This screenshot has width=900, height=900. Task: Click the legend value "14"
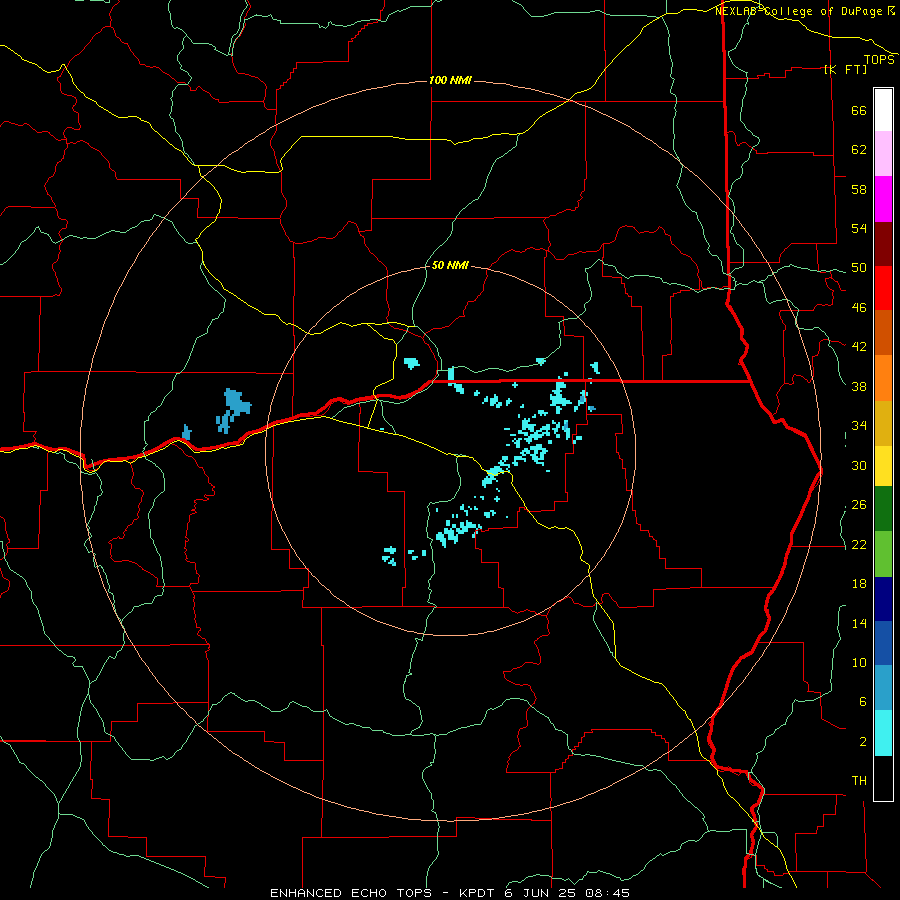point(859,623)
